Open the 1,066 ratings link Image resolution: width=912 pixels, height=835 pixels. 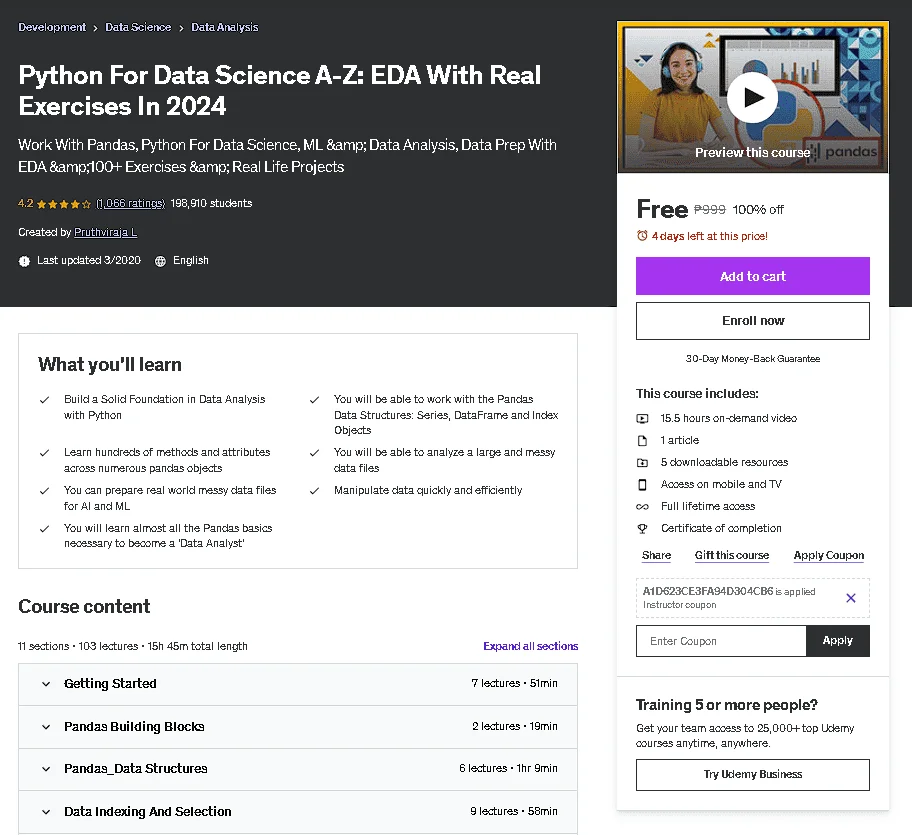click(x=130, y=204)
